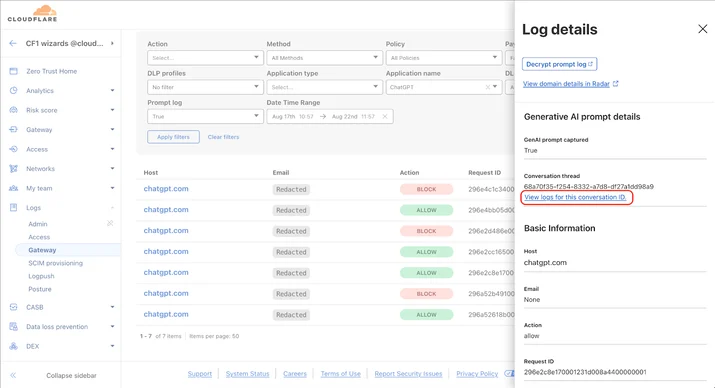Click View logs for this conversation ID link
This screenshot has height=388, width=715.
click(575, 197)
